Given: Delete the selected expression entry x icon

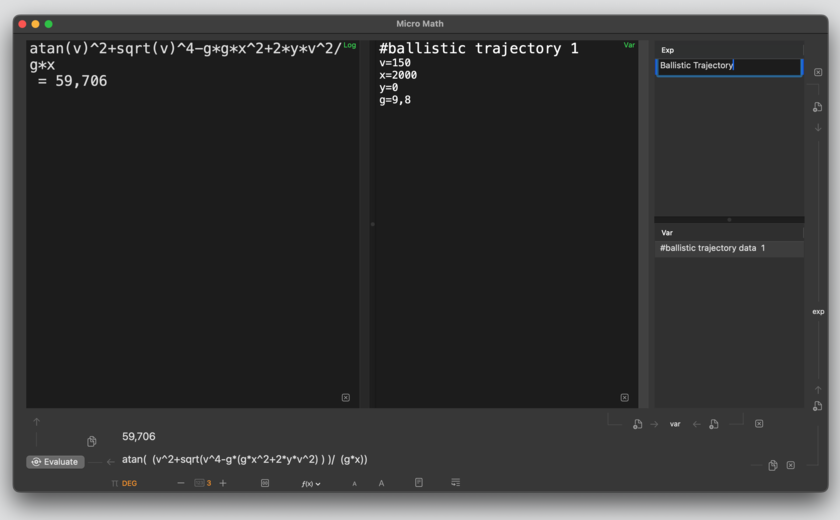Looking at the screenshot, I should coord(818,72).
